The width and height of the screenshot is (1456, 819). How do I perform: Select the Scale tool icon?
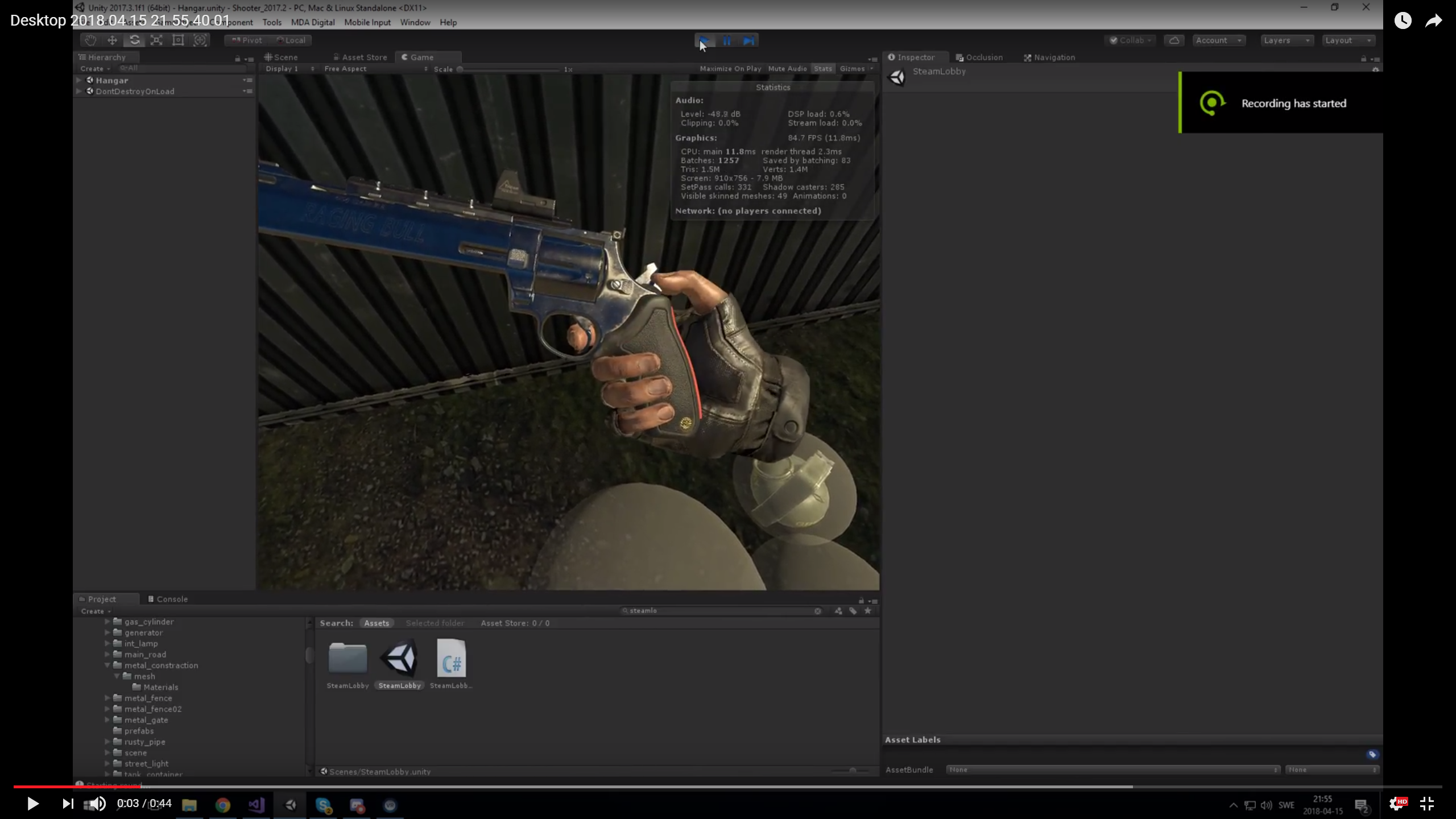156,40
